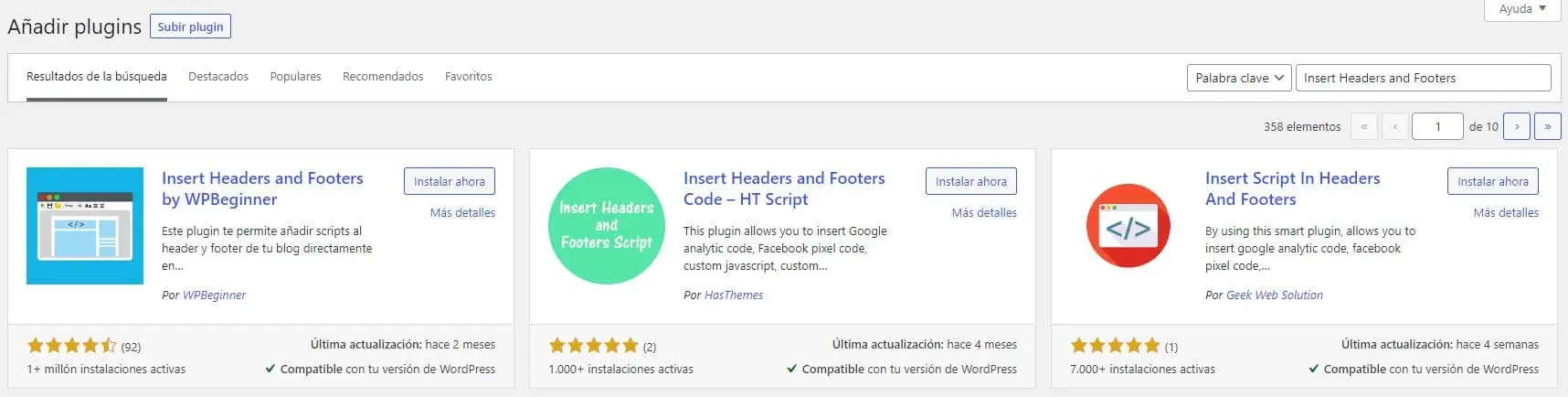This screenshot has width=1568, height=397.
Task: View Más detalles for Insert Script In Headers plugin
Action: (x=1506, y=212)
